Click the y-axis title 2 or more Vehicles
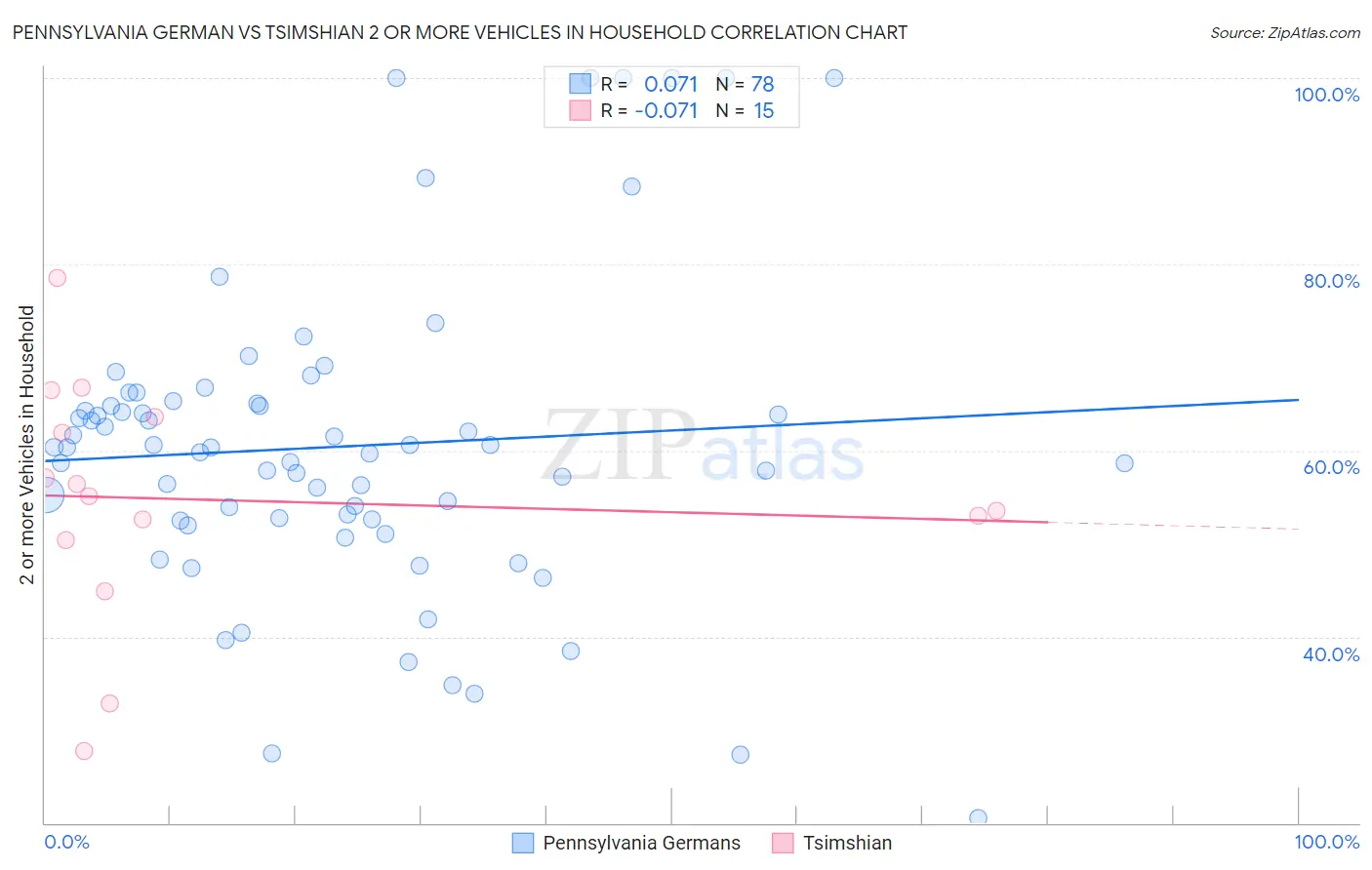The image size is (1372, 870). [27, 445]
